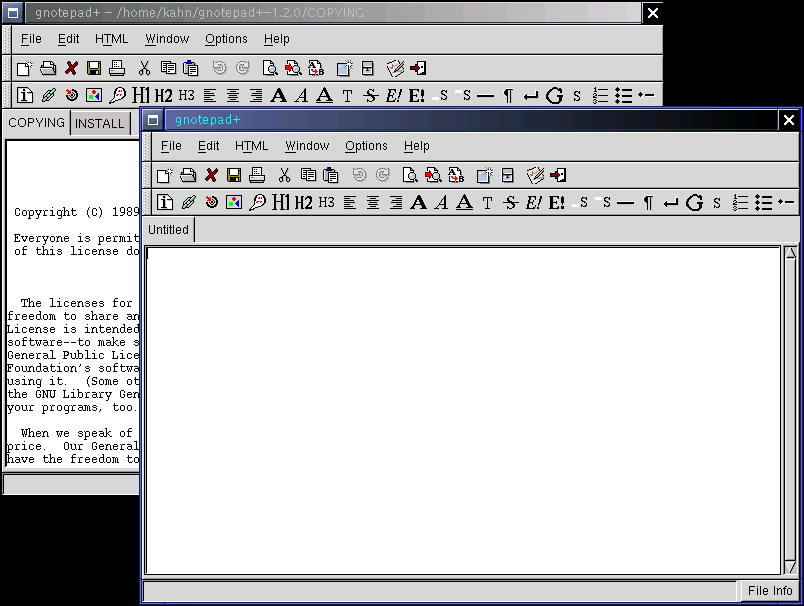
Task: Insert unordered list in COPYING window
Action: (x=624, y=95)
